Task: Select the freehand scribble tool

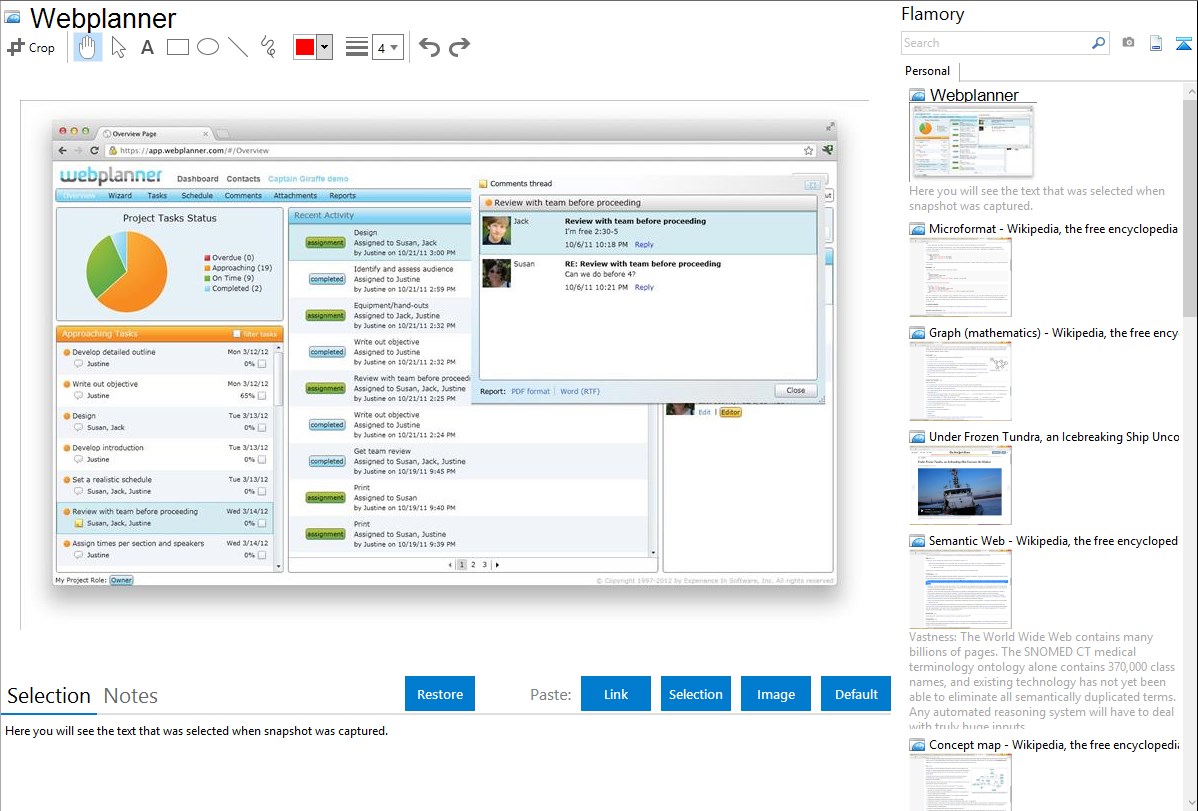Action: point(268,47)
